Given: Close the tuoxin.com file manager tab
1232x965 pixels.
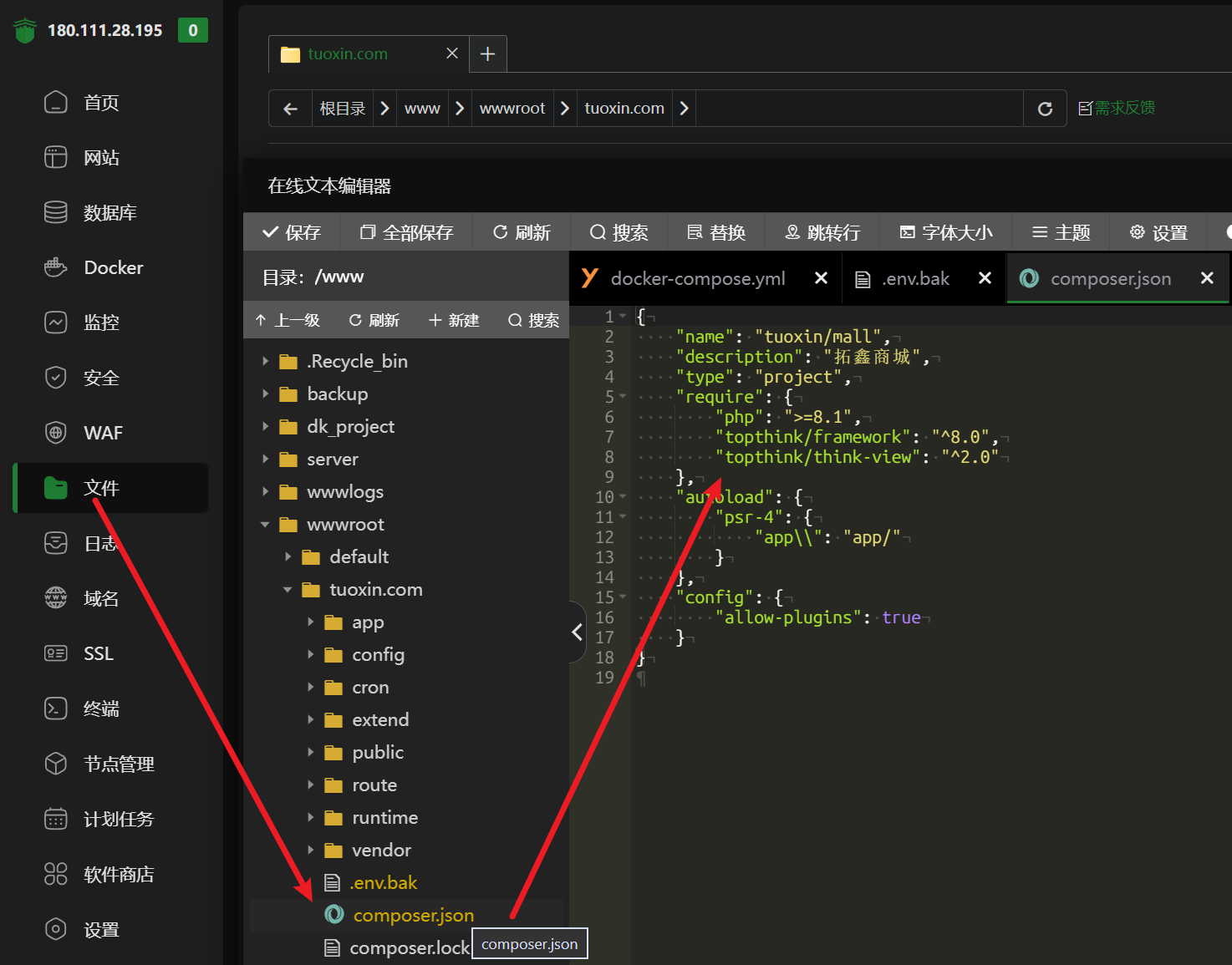Looking at the screenshot, I should [x=452, y=53].
